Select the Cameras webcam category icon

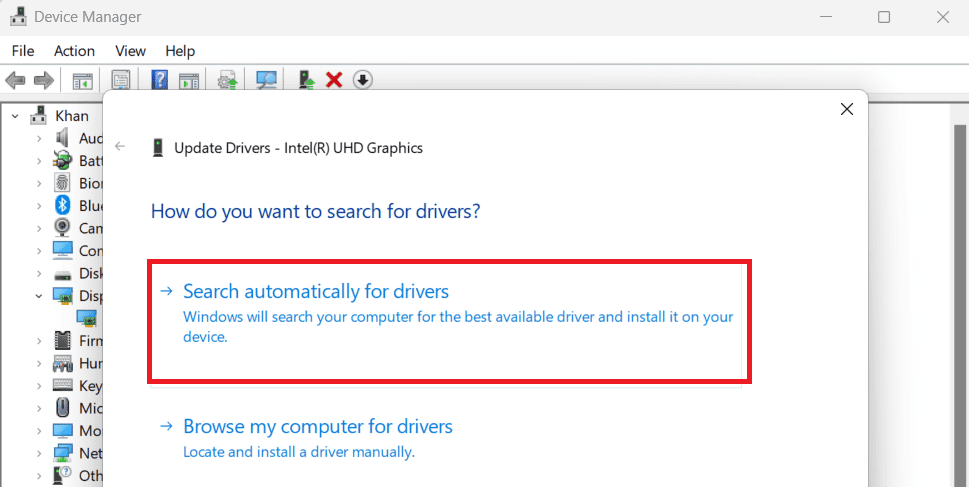pos(62,228)
